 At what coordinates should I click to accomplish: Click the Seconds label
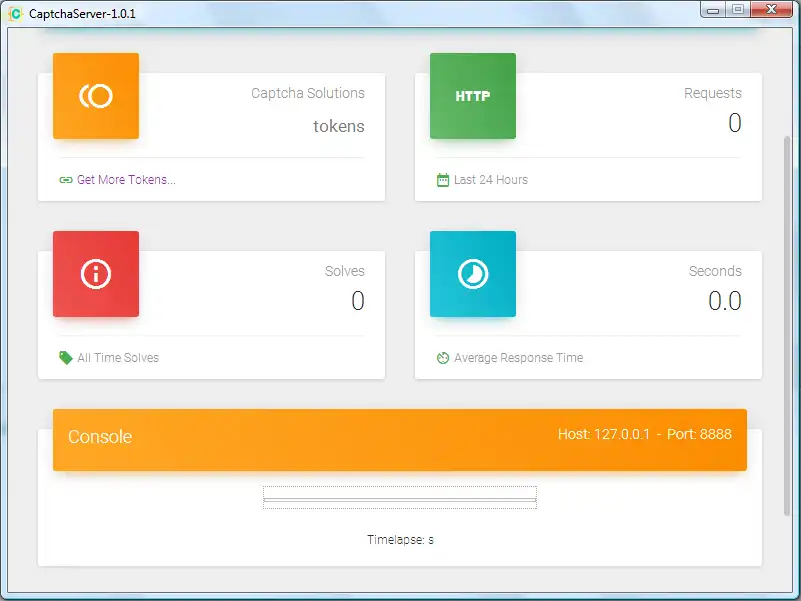(715, 271)
